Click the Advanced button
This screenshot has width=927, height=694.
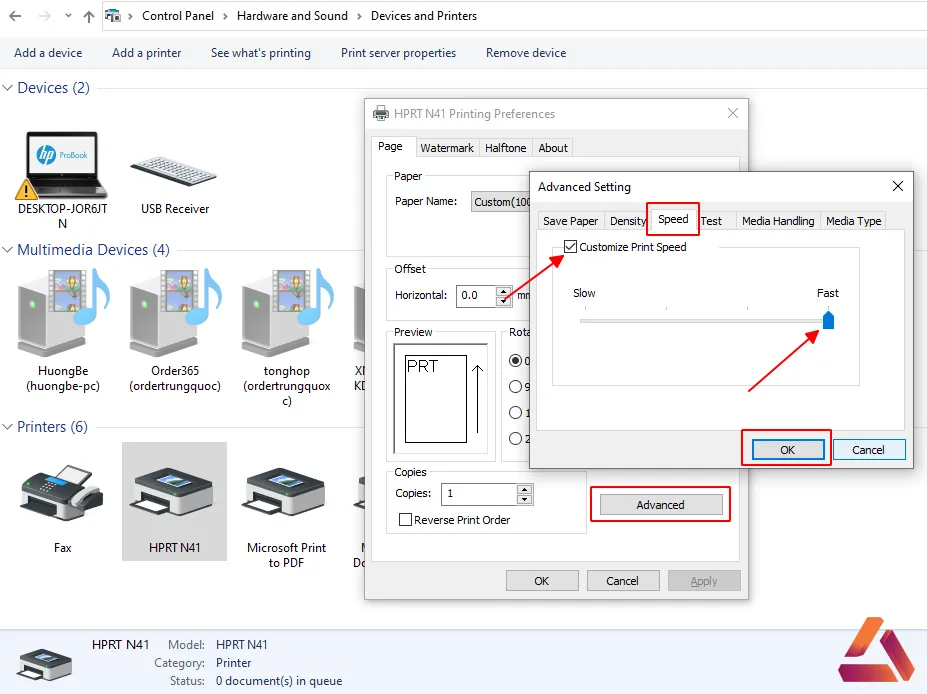660,504
